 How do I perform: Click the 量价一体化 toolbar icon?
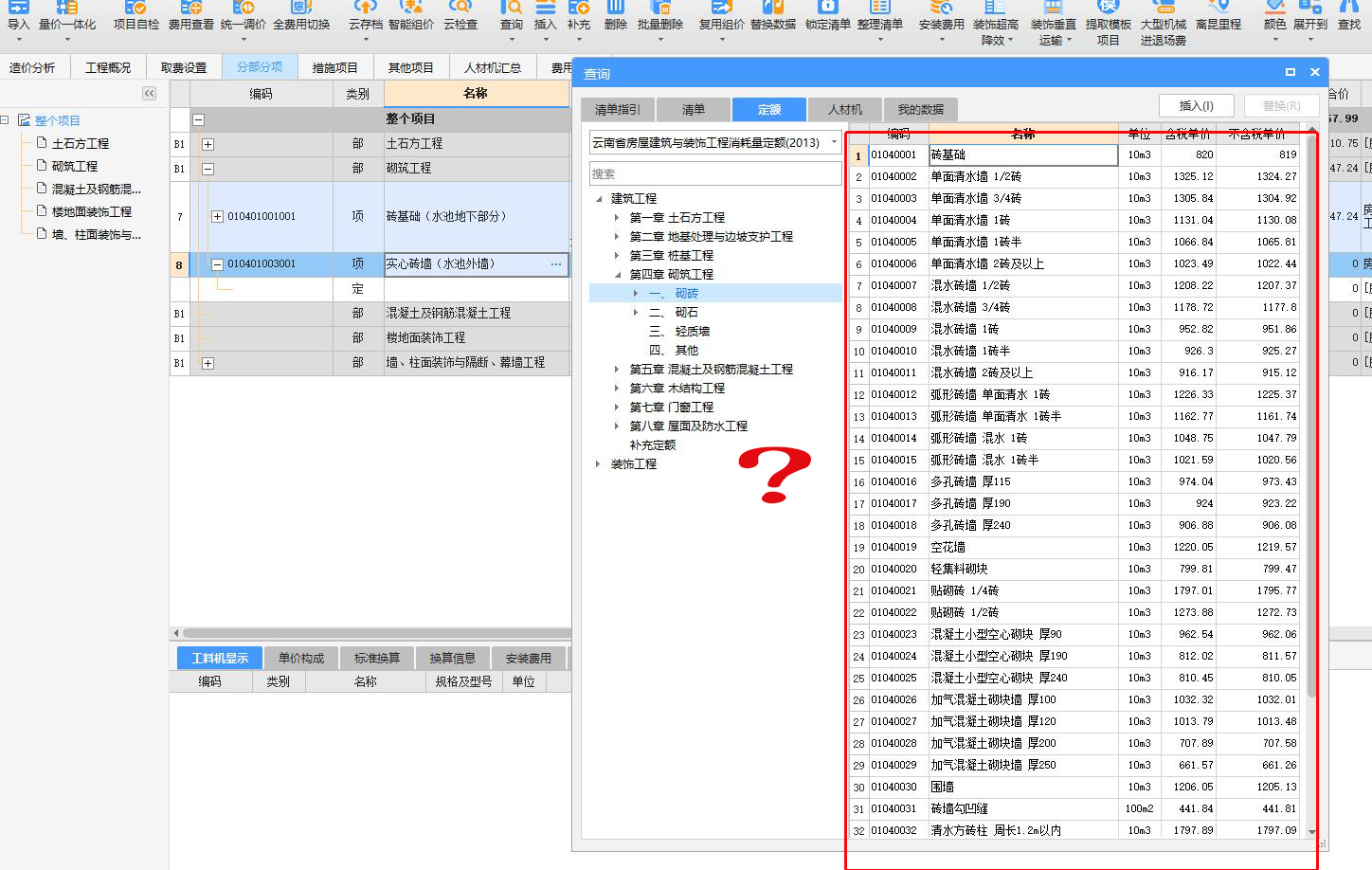(67, 16)
